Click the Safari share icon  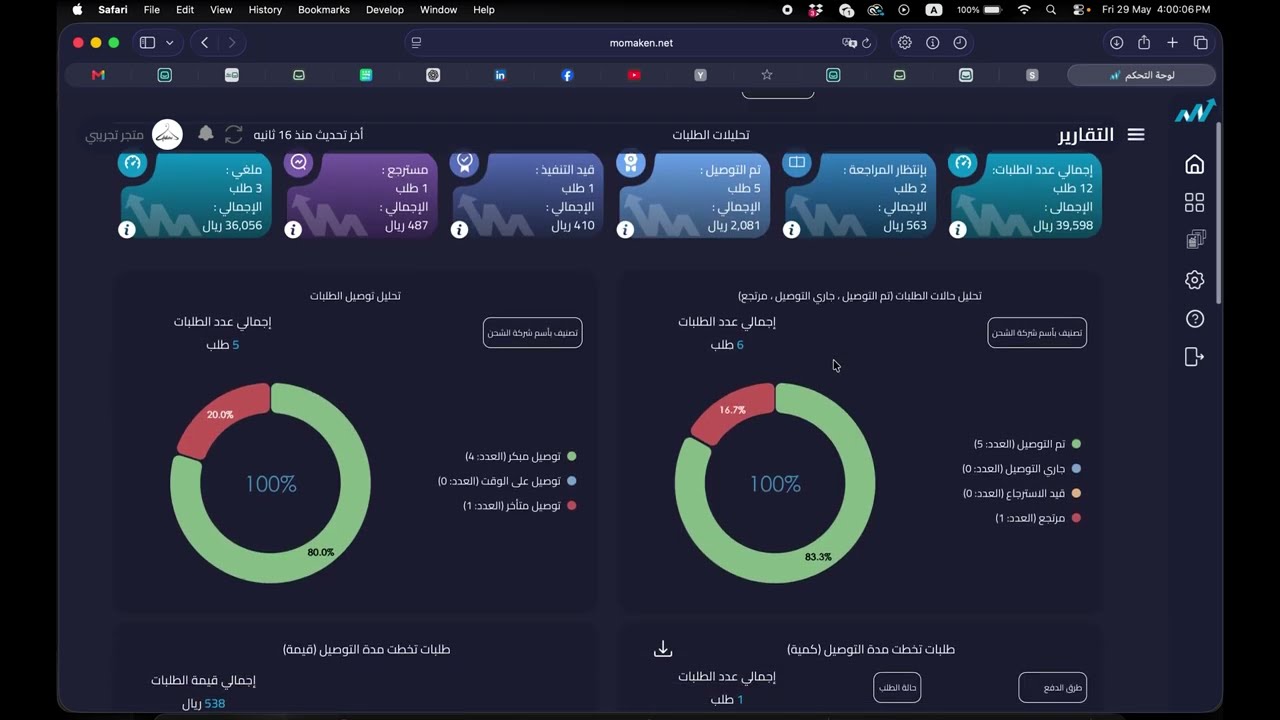tap(1144, 42)
